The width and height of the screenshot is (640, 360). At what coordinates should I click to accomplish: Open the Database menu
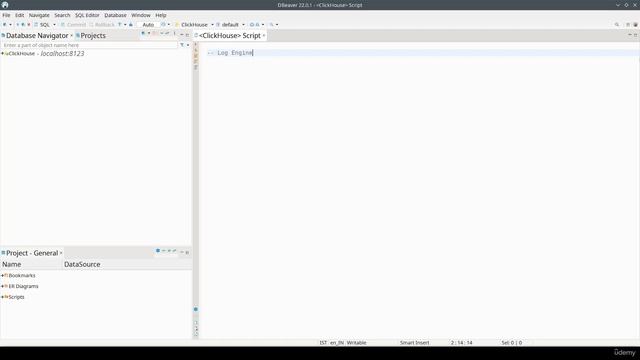tap(116, 15)
